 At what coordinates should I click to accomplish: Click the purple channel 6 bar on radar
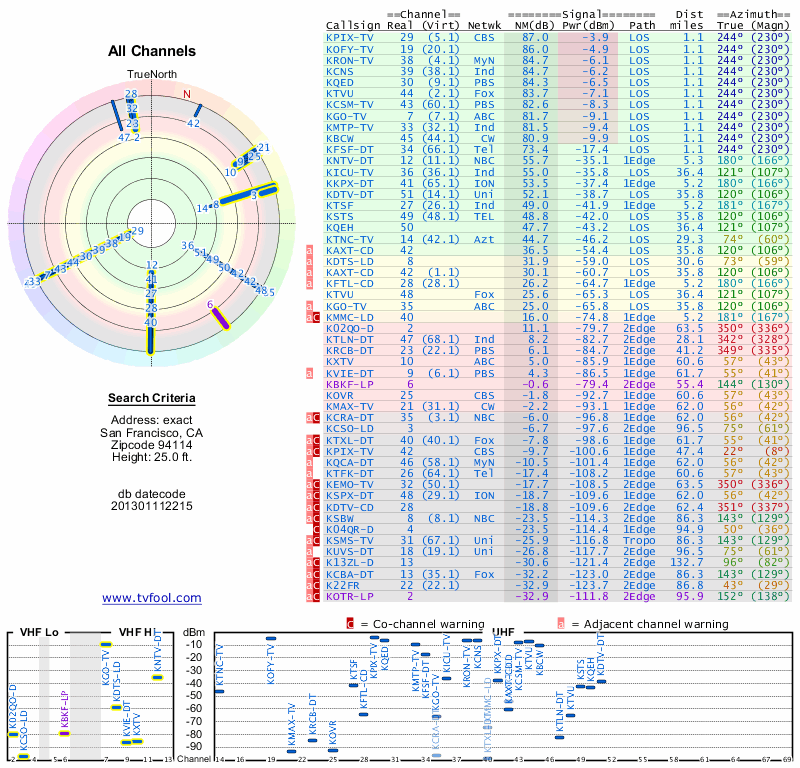click(221, 318)
